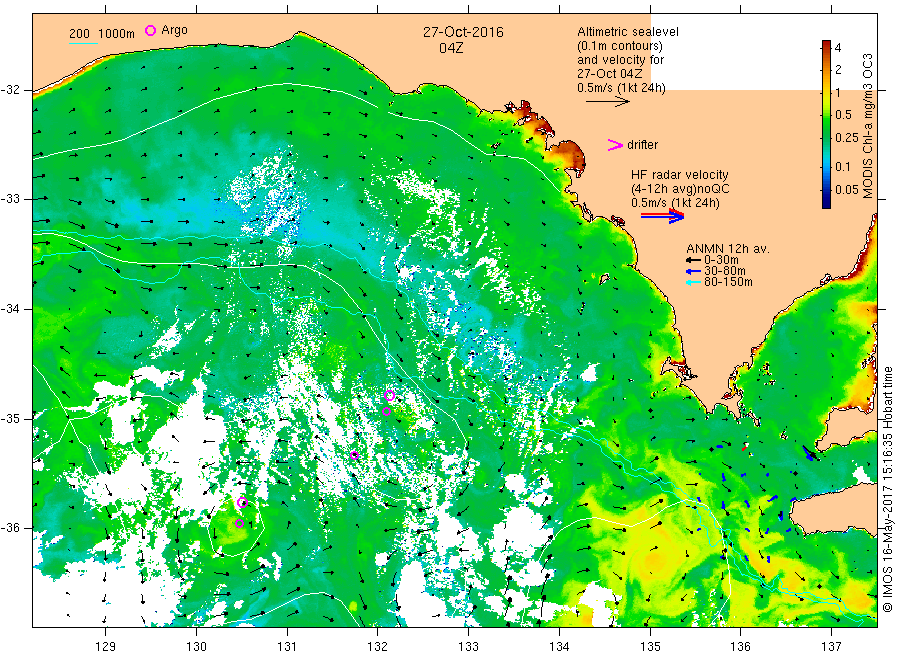
Task: Click the '(0.1m contours)' text
Action: 620,46
